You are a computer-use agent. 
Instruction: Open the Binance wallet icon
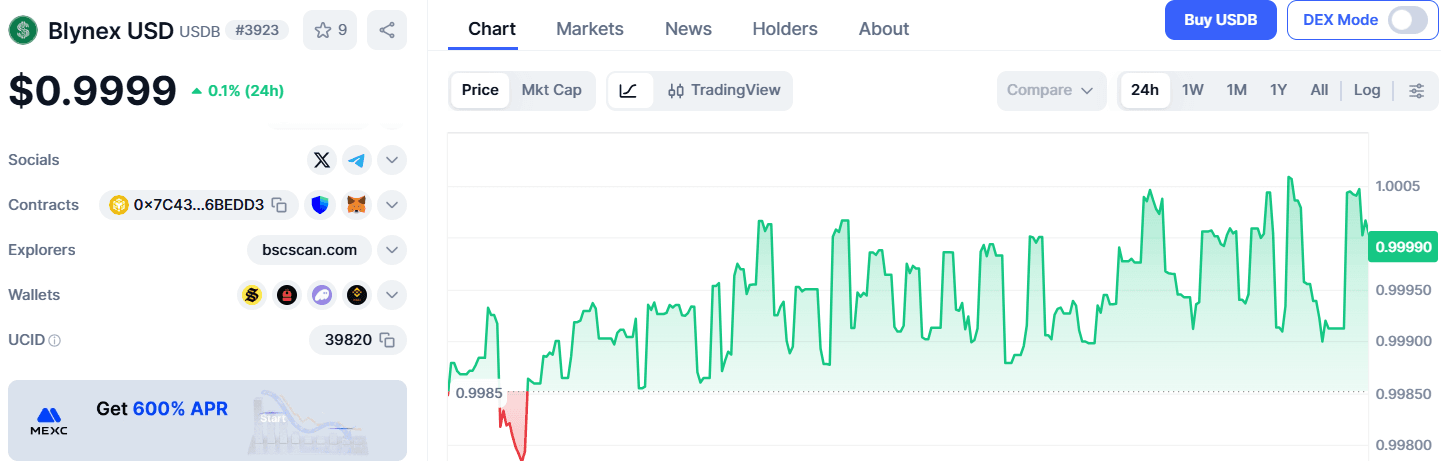click(x=357, y=295)
